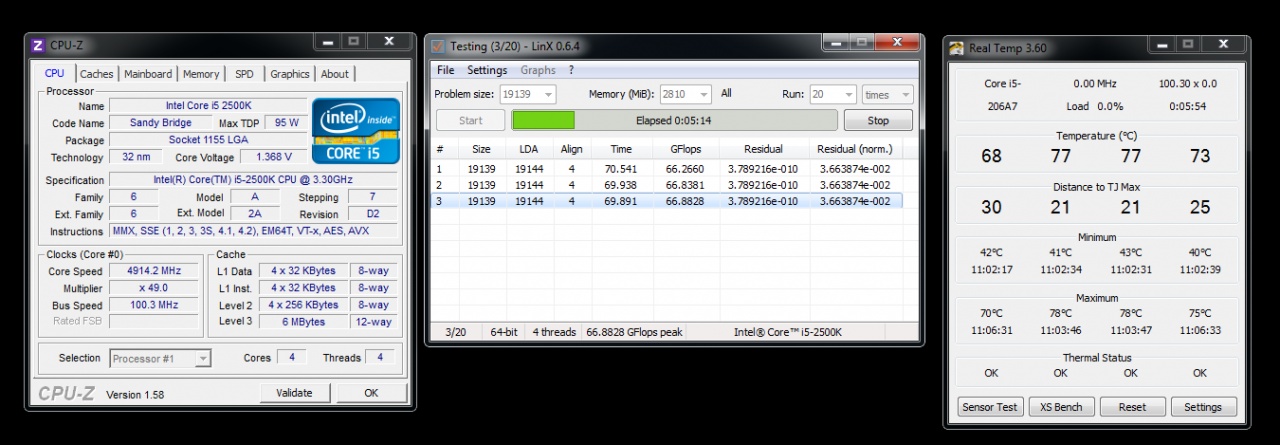Click the Reset button in Real Temp

coord(1132,407)
